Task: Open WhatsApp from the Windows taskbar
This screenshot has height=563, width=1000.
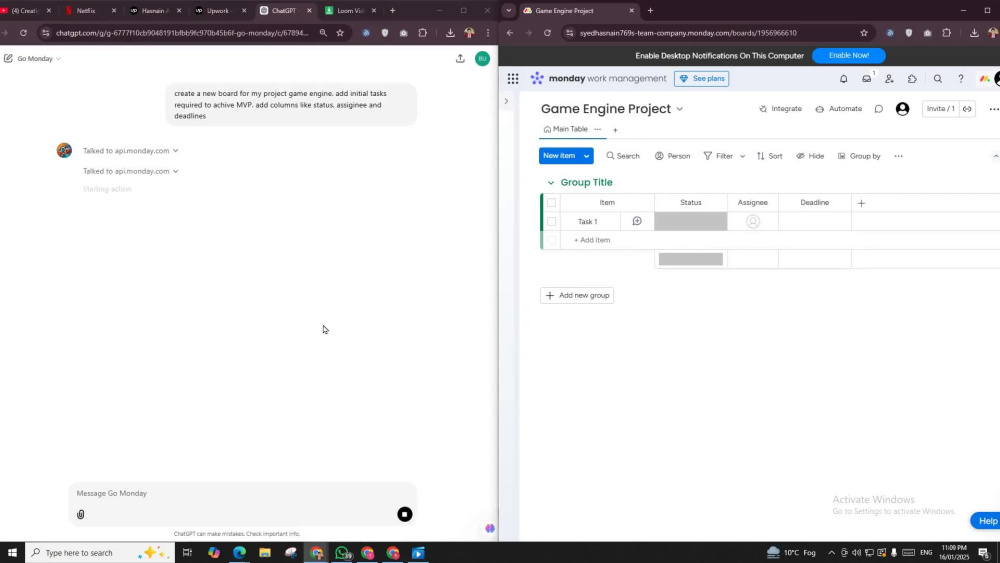Action: tap(342, 553)
